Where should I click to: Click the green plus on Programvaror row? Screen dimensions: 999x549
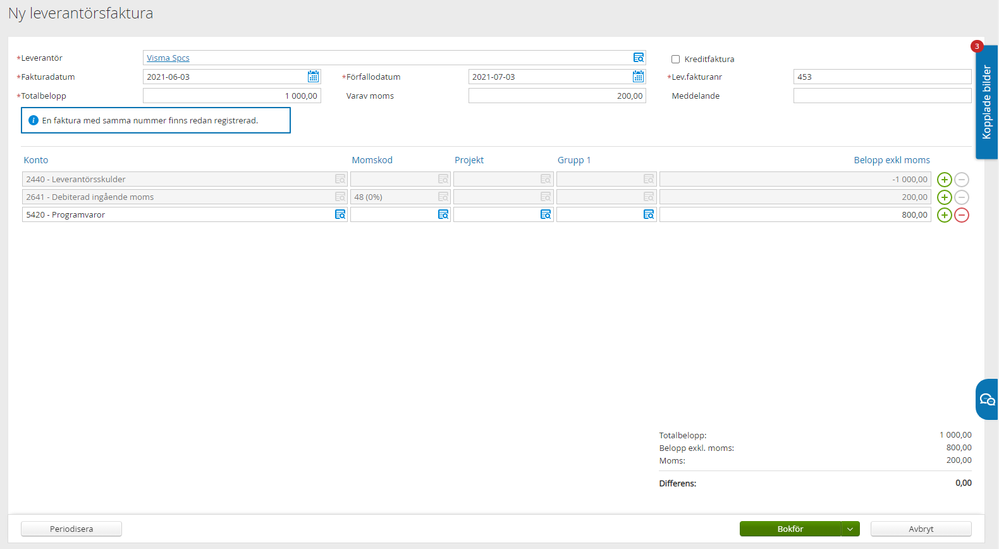[x=944, y=215]
